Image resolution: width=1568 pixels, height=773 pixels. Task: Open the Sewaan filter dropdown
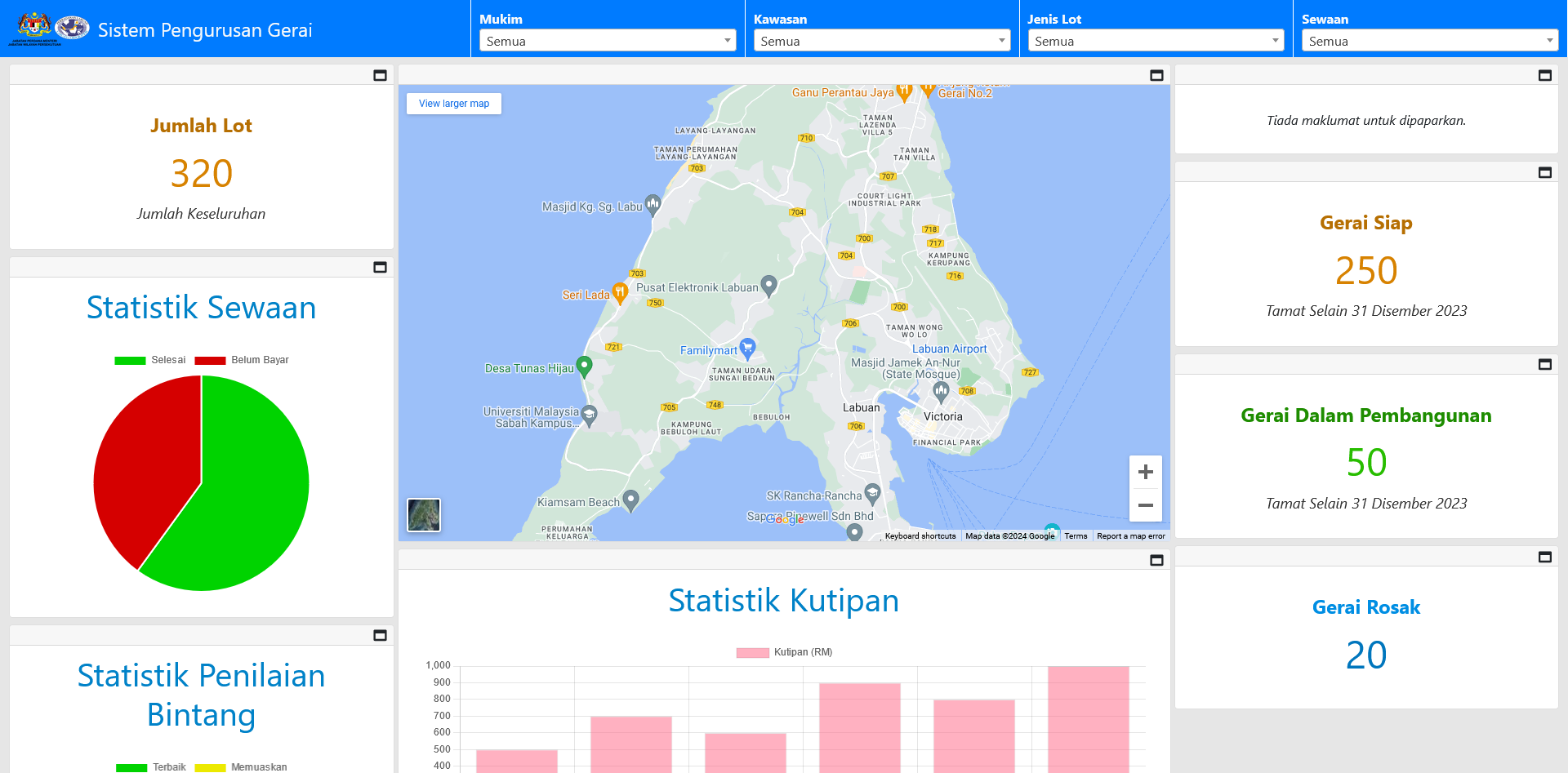tap(1429, 41)
